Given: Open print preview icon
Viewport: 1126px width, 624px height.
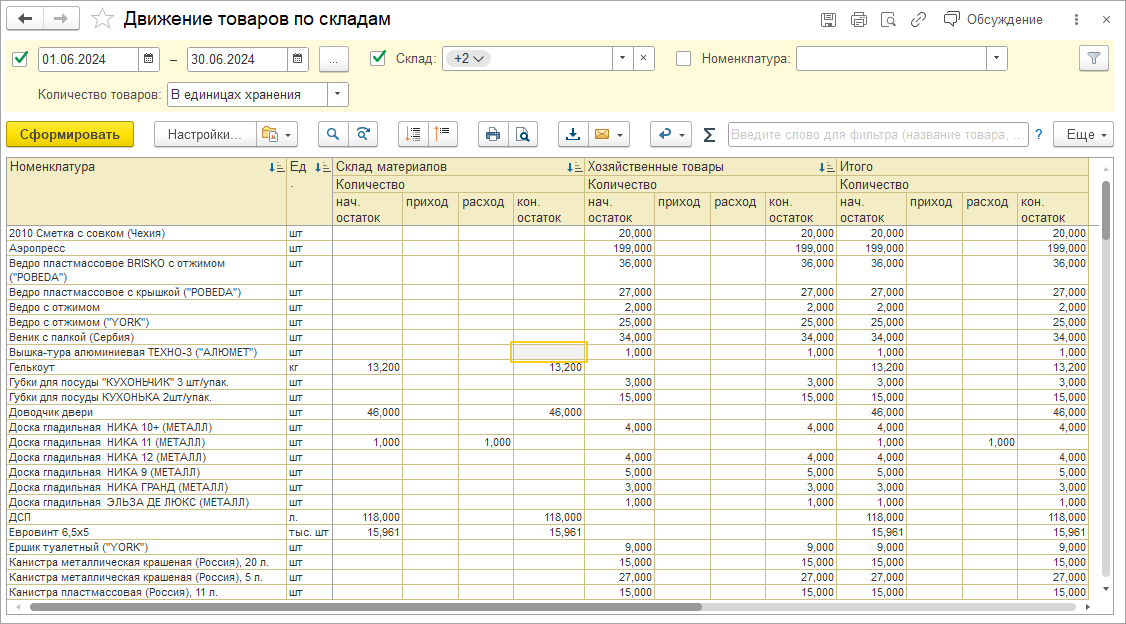Looking at the screenshot, I should click(x=522, y=134).
